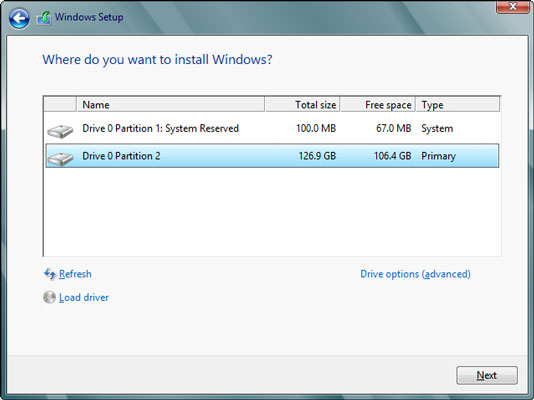
Task: Click the Drive 0 Partition 2 drive icon
Action: [x=60, y=159]
